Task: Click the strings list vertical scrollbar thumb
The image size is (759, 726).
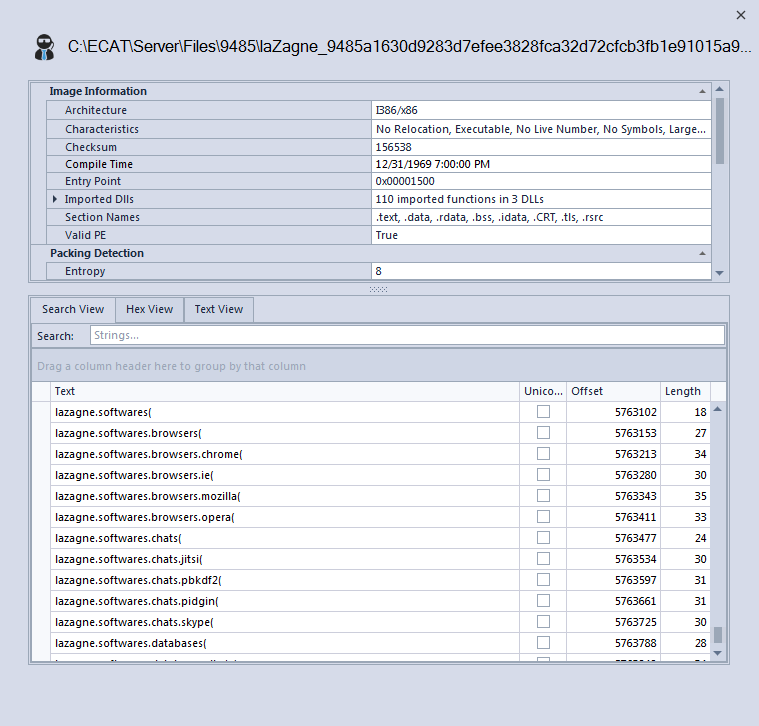Action: [x=717, y=634]
